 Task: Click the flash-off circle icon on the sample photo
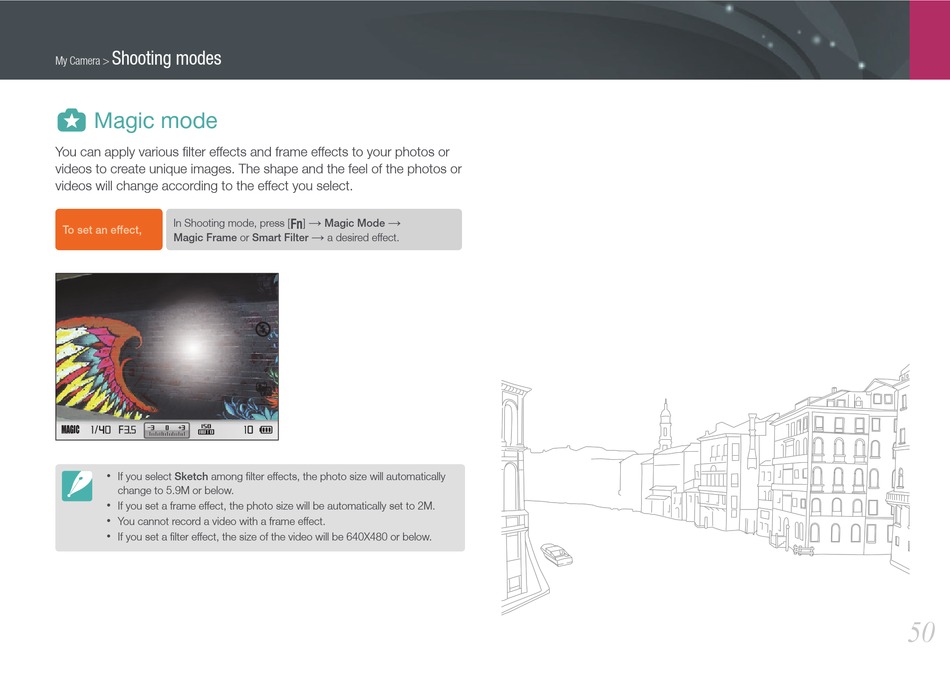pyautogui.click(x=263, y=330)
